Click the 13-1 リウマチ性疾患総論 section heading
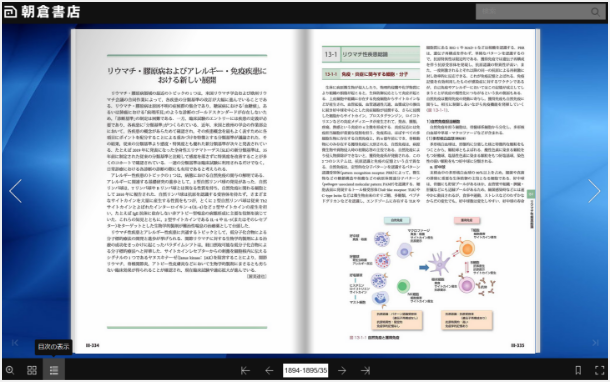610x382 pixels. click(x=371, y=54)
